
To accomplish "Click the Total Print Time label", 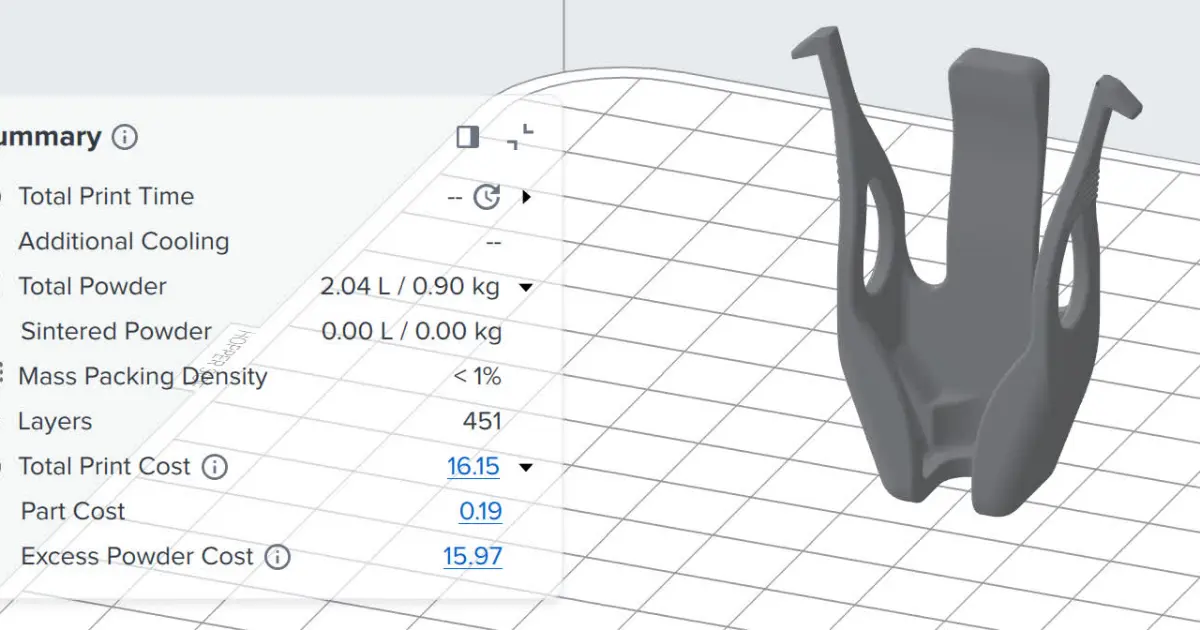I will point(106,197).
